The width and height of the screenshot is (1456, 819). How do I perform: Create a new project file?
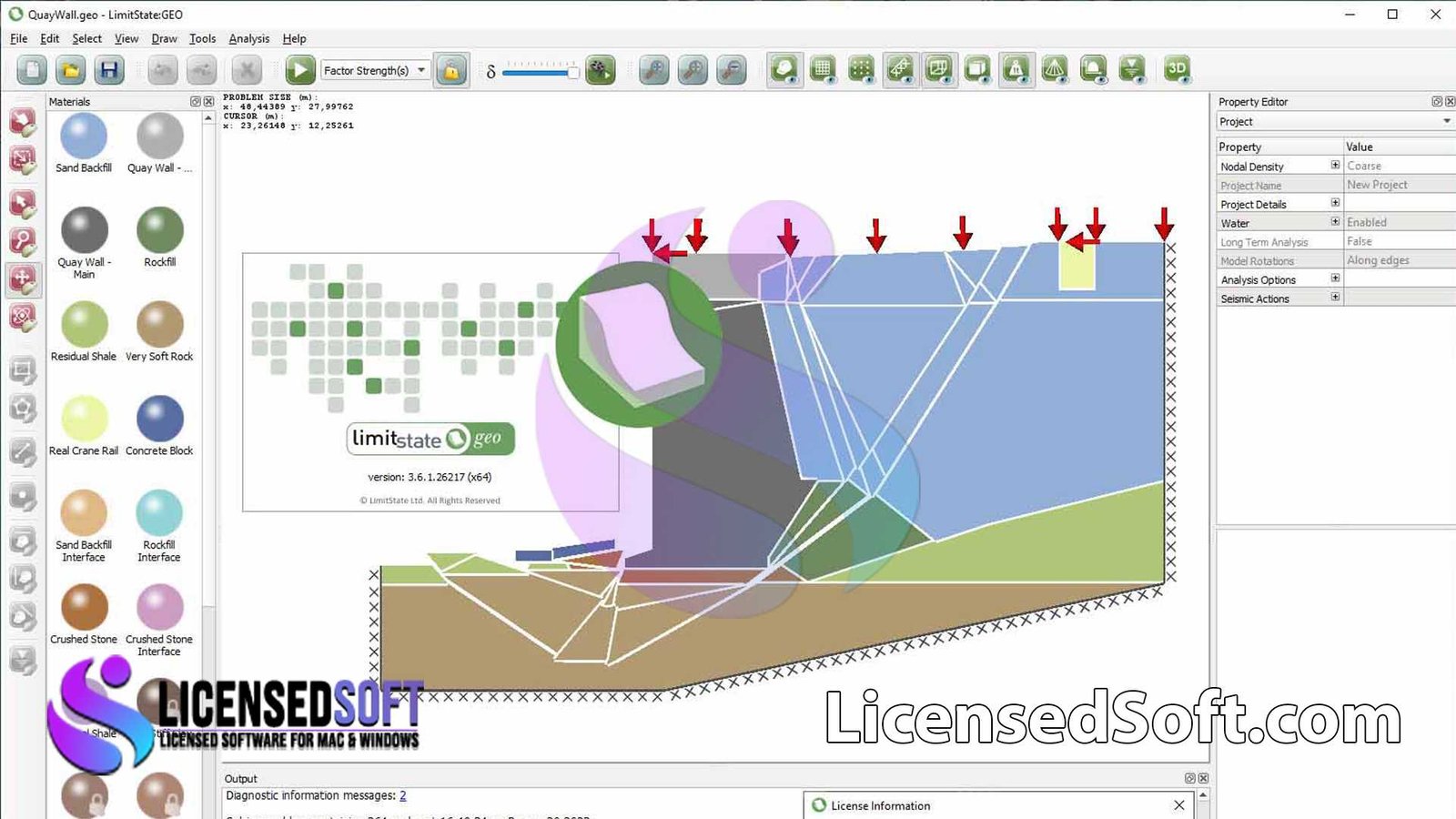coord(33,70)
